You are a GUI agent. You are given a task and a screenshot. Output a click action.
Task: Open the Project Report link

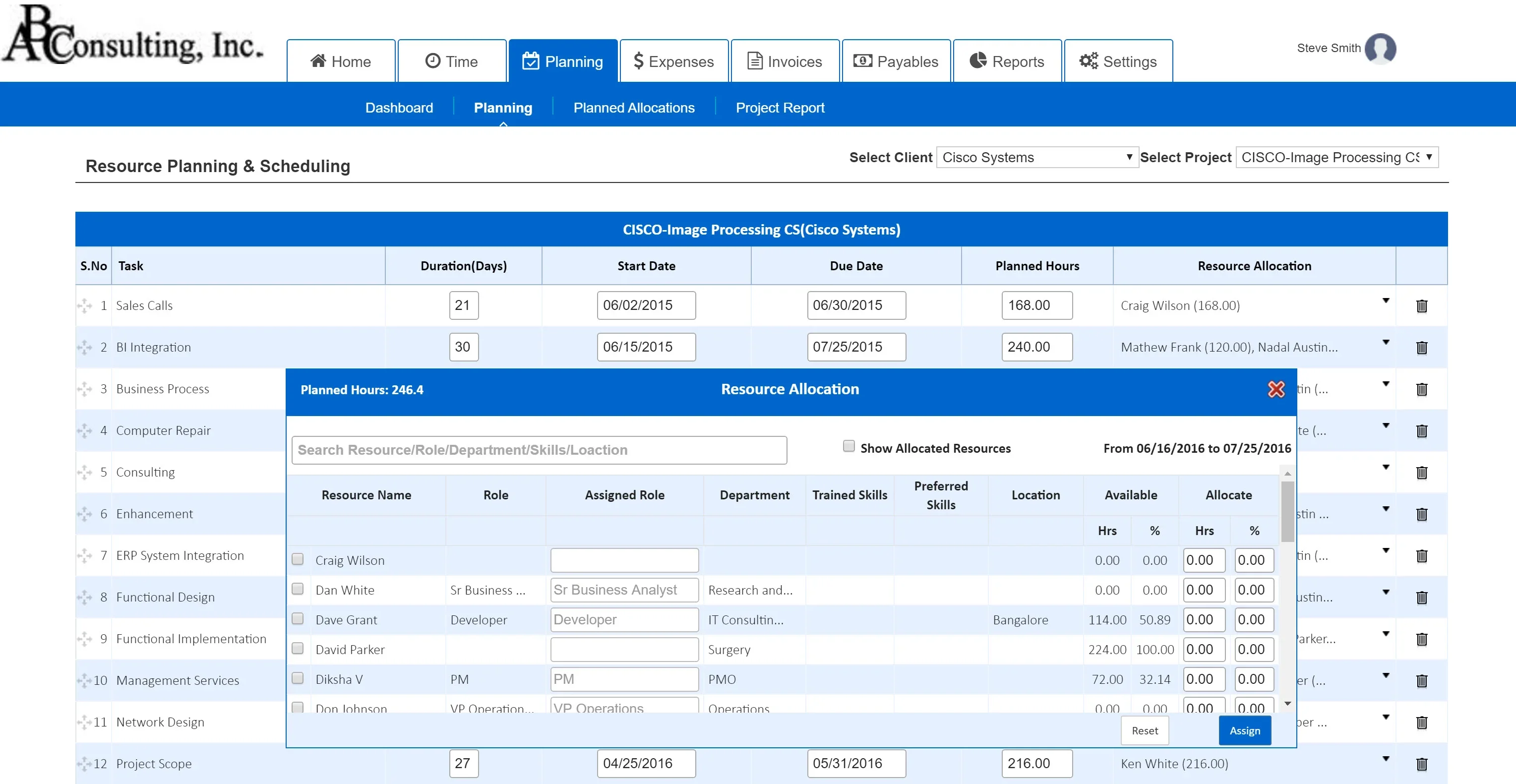[780, 108]
